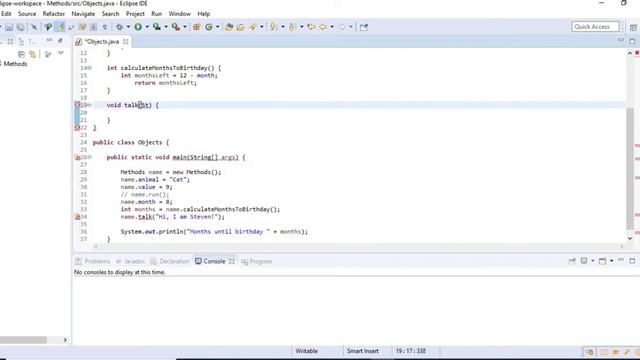Switch to the Problems tab
The width and height of the screenshot is (640, 360).
click(x=93, y=261)
